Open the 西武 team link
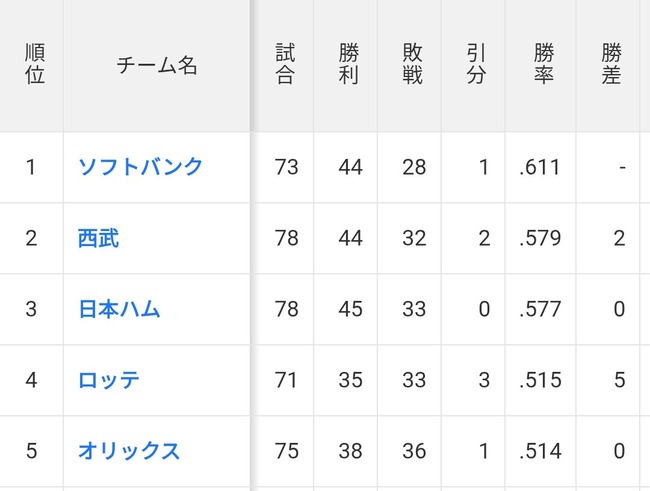 click(x=98, y=238)
